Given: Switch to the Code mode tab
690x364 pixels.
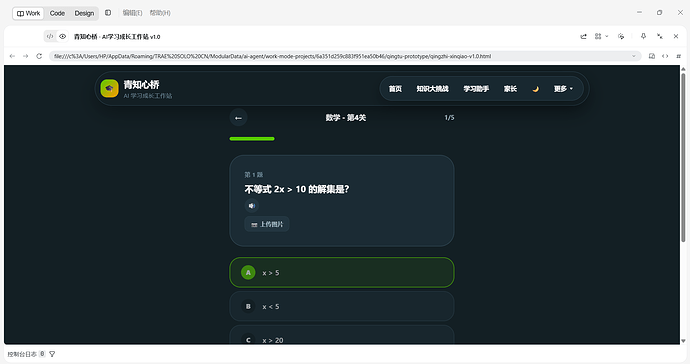Looking at the screenshot, I should click(57, 13).
